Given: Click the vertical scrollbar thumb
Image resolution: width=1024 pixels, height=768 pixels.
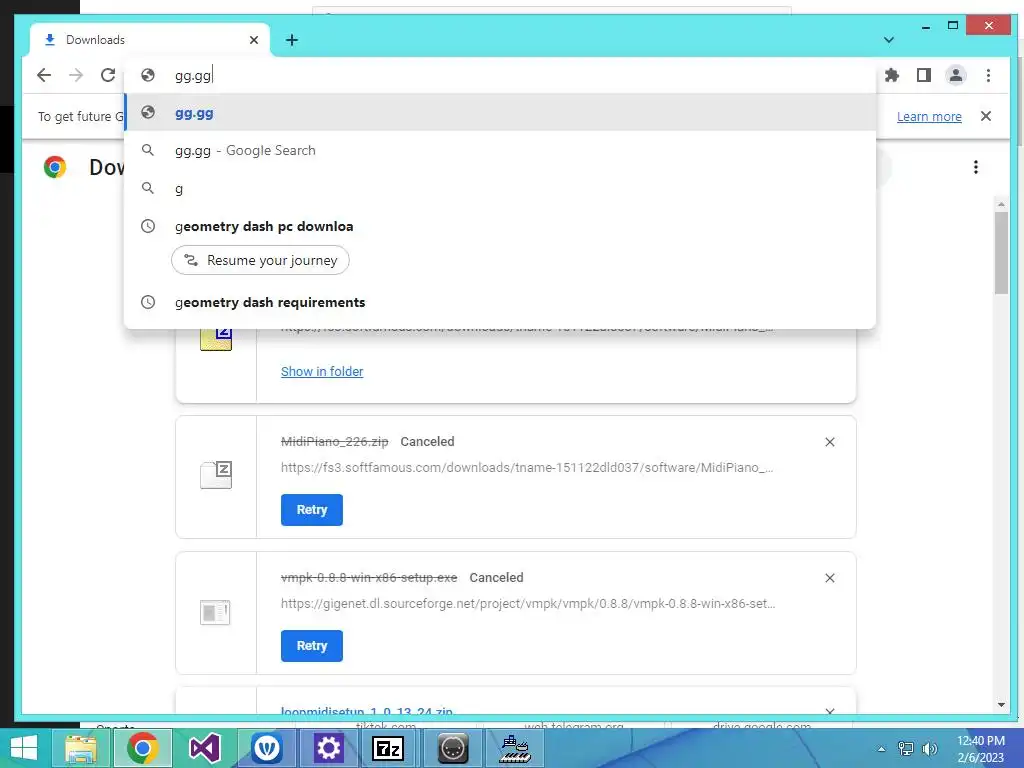Looking at the screenshot, I should click(x=1001, y=253).
